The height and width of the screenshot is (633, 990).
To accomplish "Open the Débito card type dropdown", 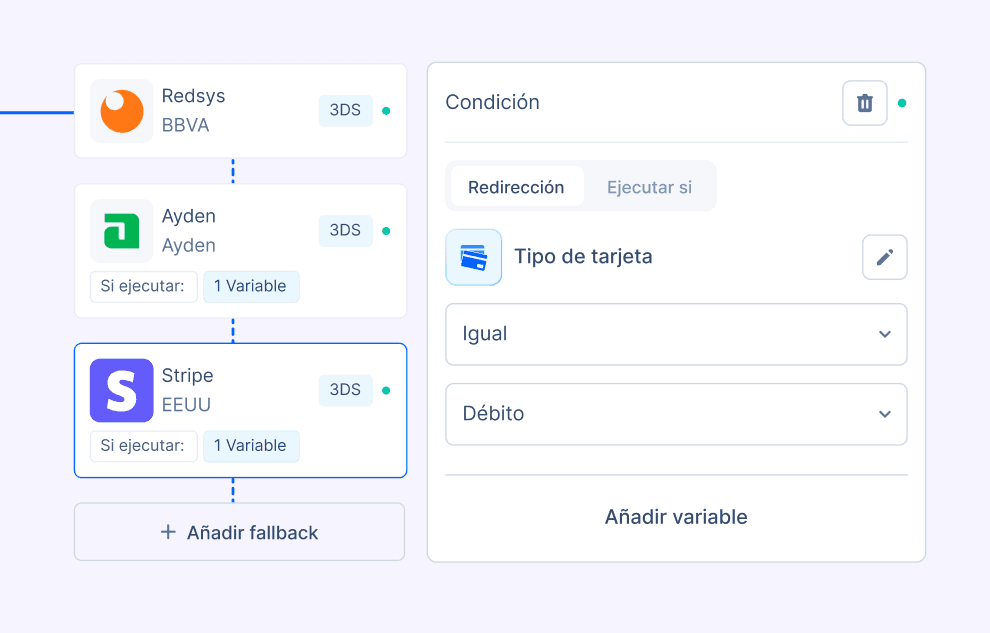I will (676, 414).
